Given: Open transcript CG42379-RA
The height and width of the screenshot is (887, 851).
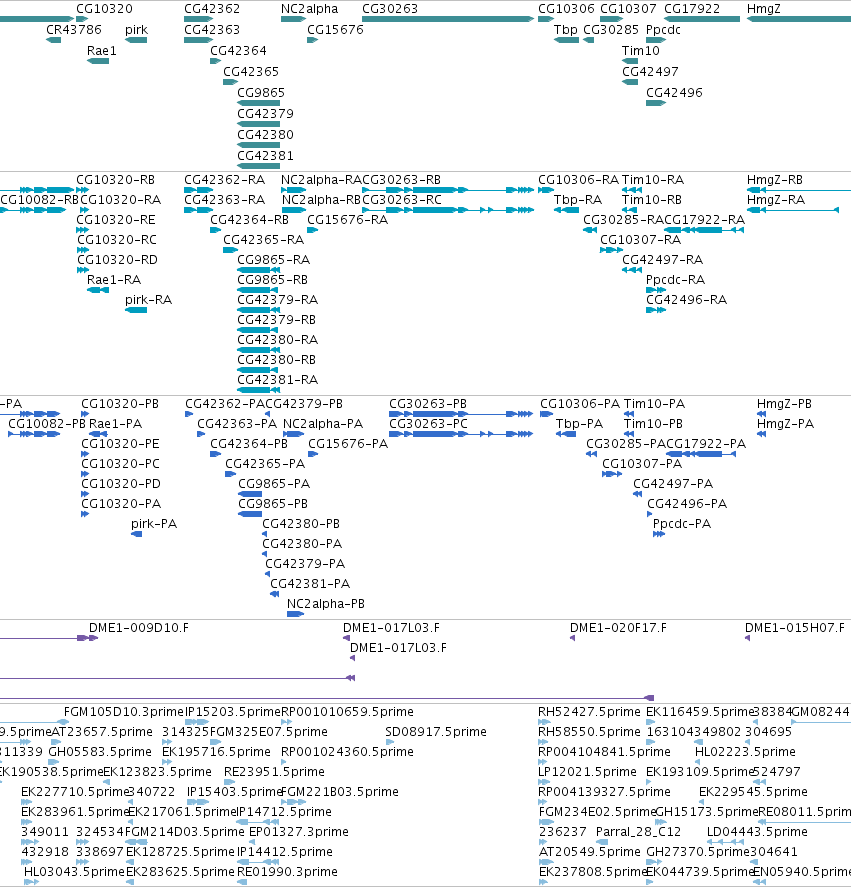Looking at the screenshot, I should click(x=277, y=299).
